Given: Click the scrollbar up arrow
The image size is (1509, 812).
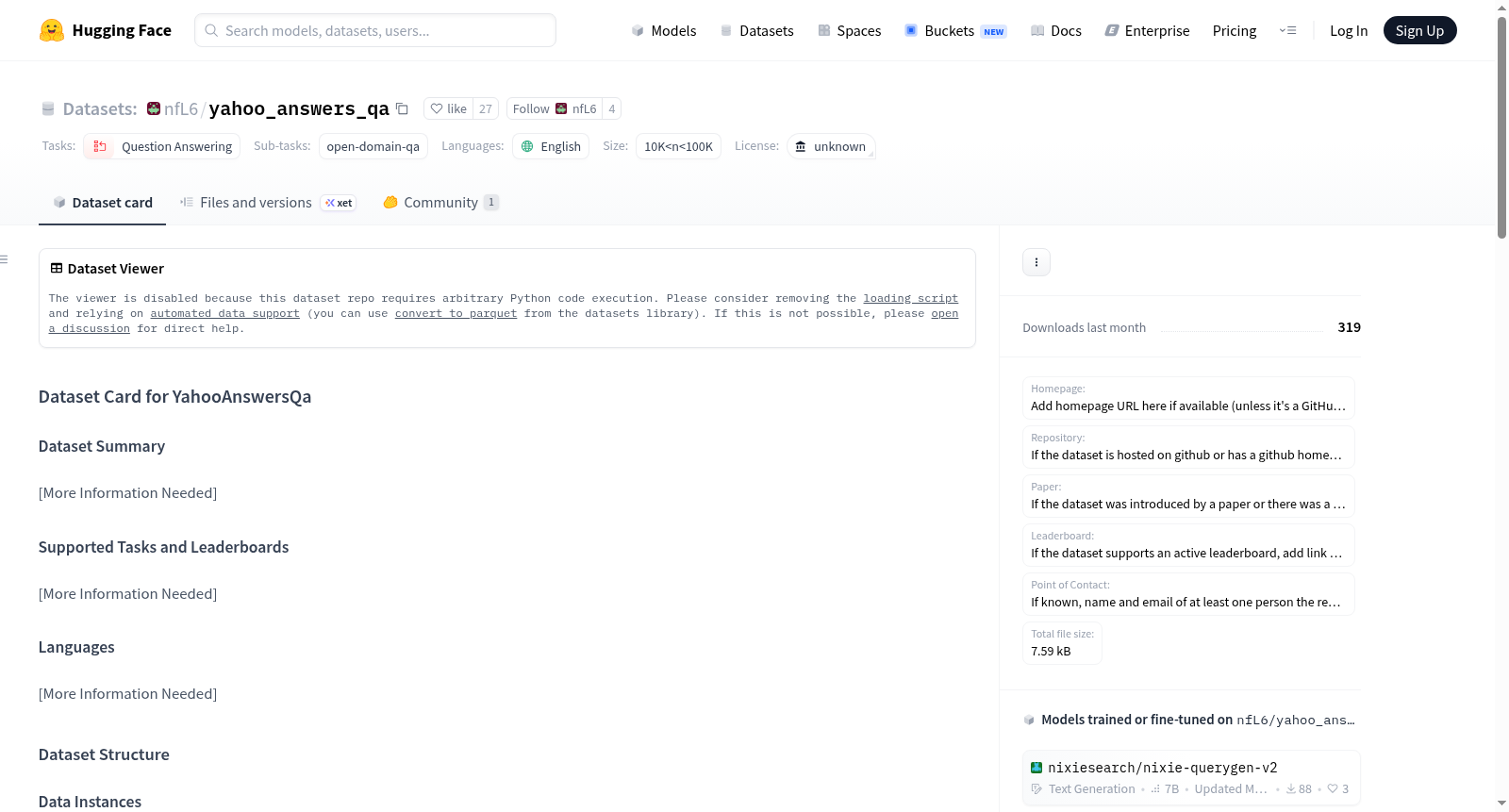Looking at the screenshot, I should (x=1501, y=8).
